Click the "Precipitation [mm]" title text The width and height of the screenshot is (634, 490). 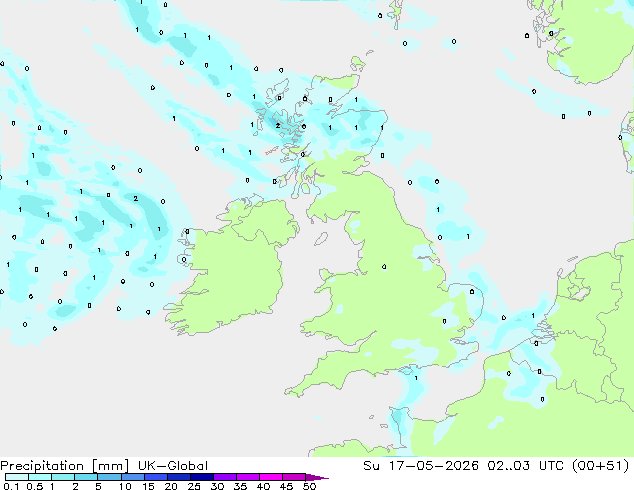[65, 466]
